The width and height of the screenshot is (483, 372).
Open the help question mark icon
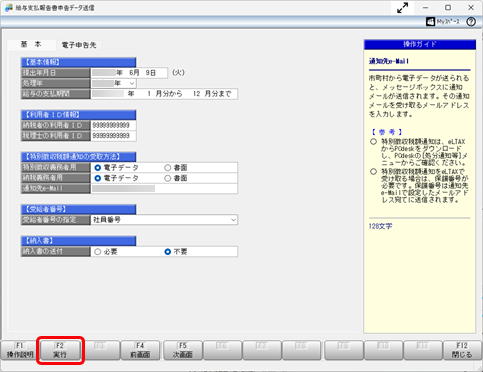point(471,22)
